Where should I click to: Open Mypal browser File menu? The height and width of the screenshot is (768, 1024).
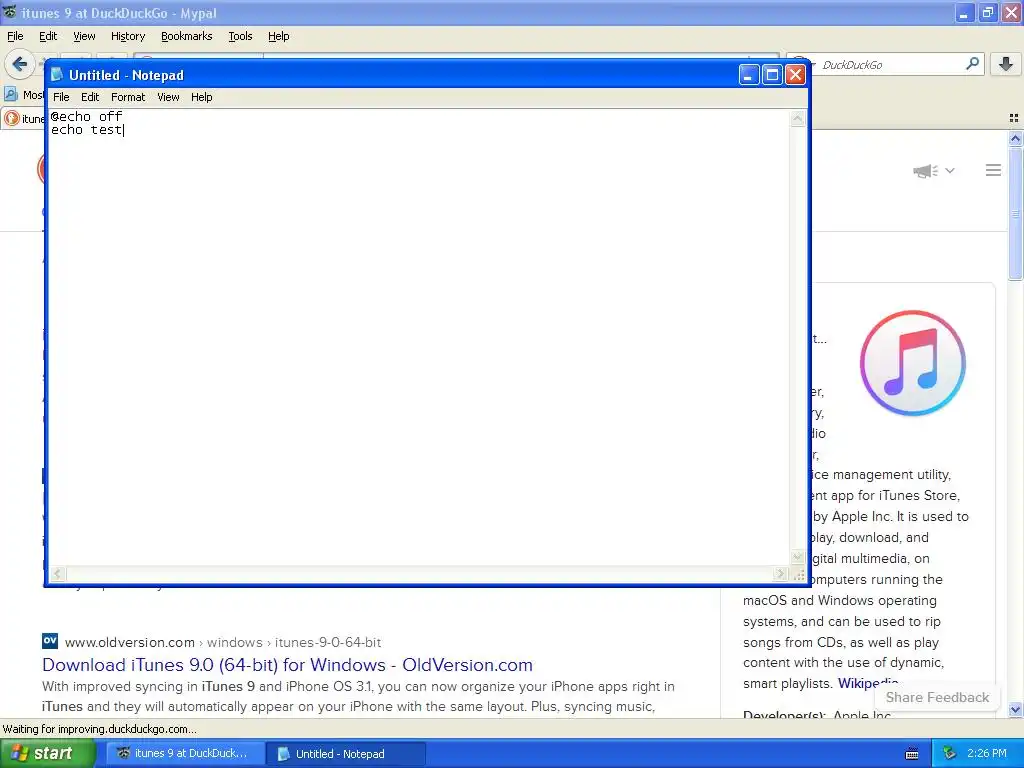pyautogui.click(x=15, y=37)
